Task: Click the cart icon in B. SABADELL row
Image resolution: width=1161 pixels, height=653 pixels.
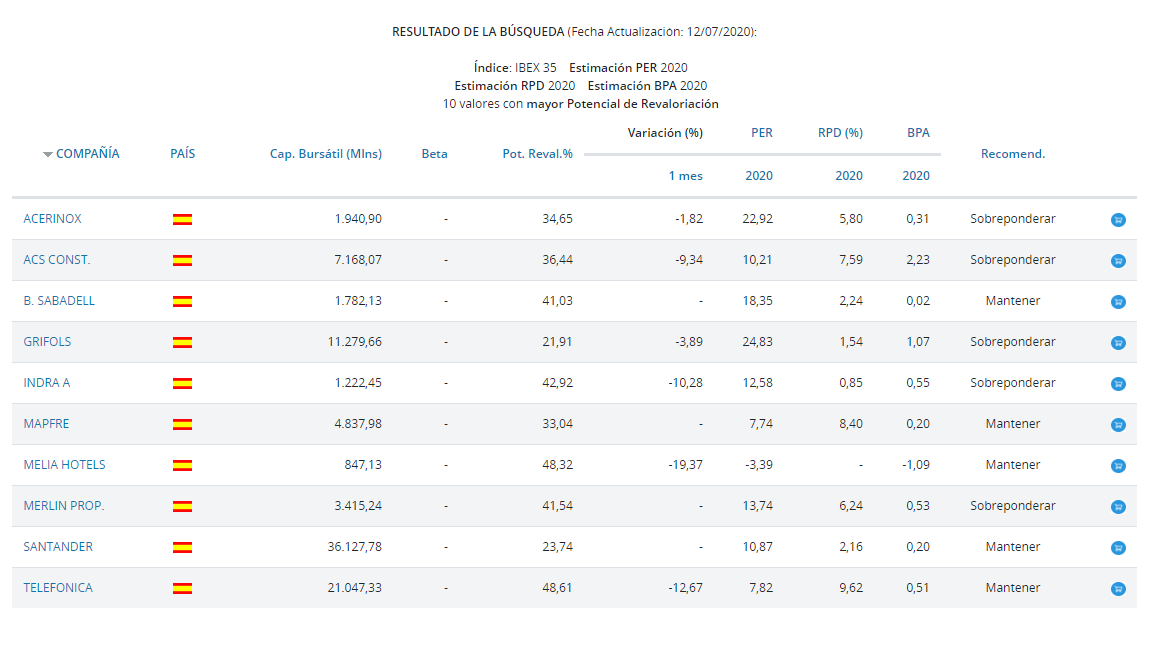Action: pos(1118,302)
